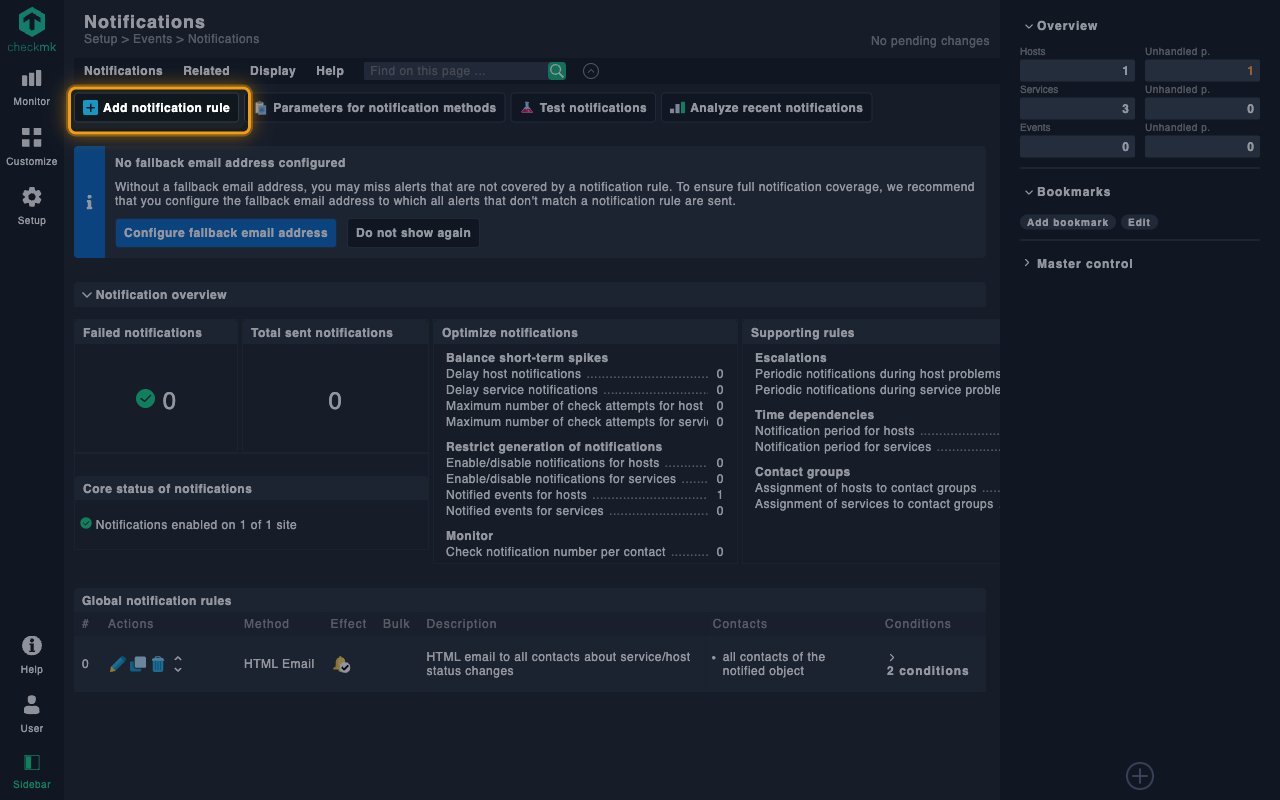This screenshot has height=800, width=1280.
Task: Collapse the Overview sidebar snapin
Action: [1059, 26]
